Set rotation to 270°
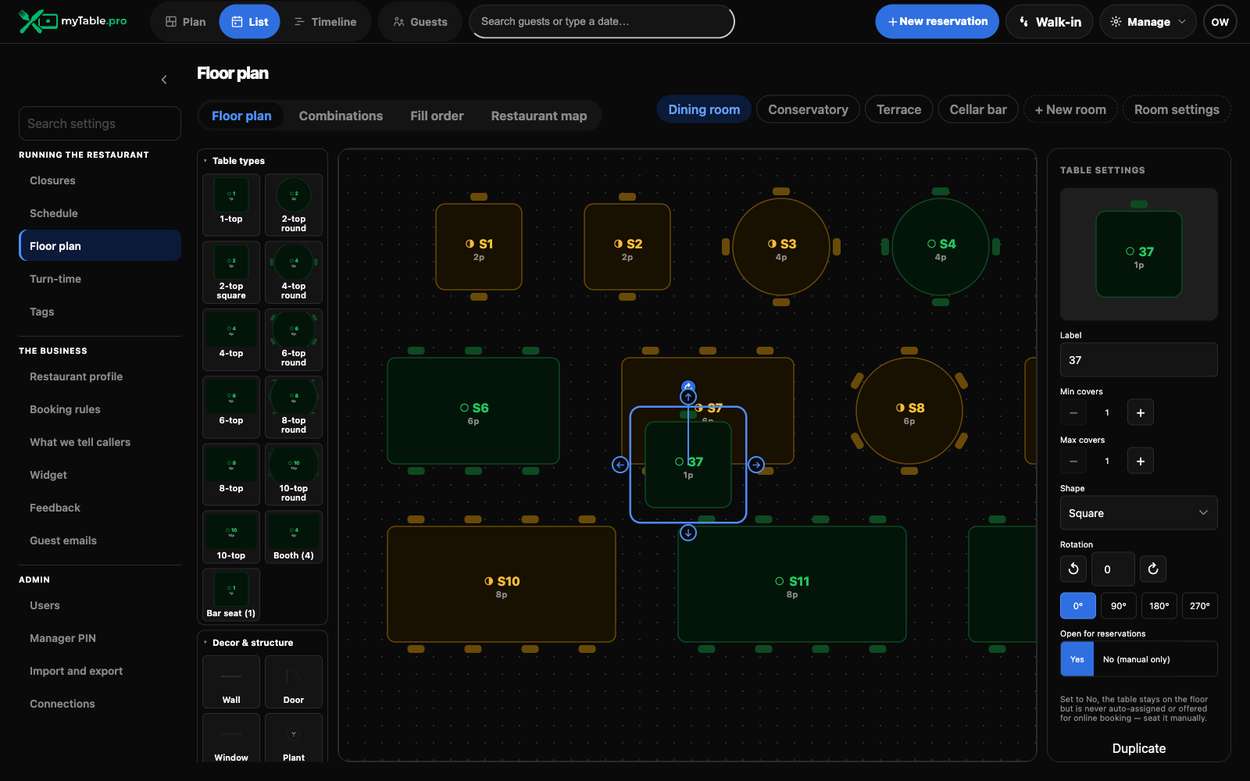1250x781 pixels. pyautogui.click(x=1200, y=606)
